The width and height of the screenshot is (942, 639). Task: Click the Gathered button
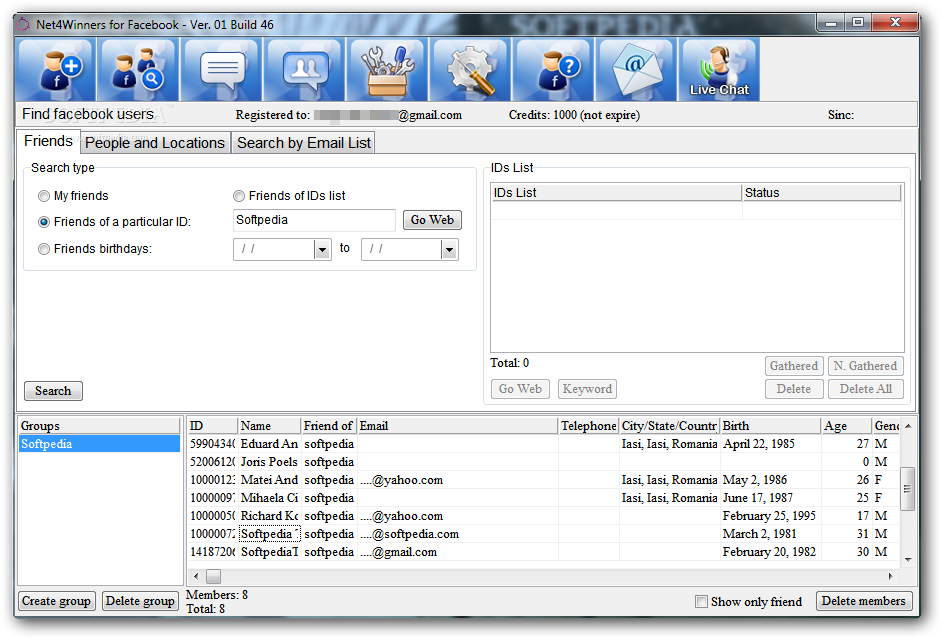point(794,366)
